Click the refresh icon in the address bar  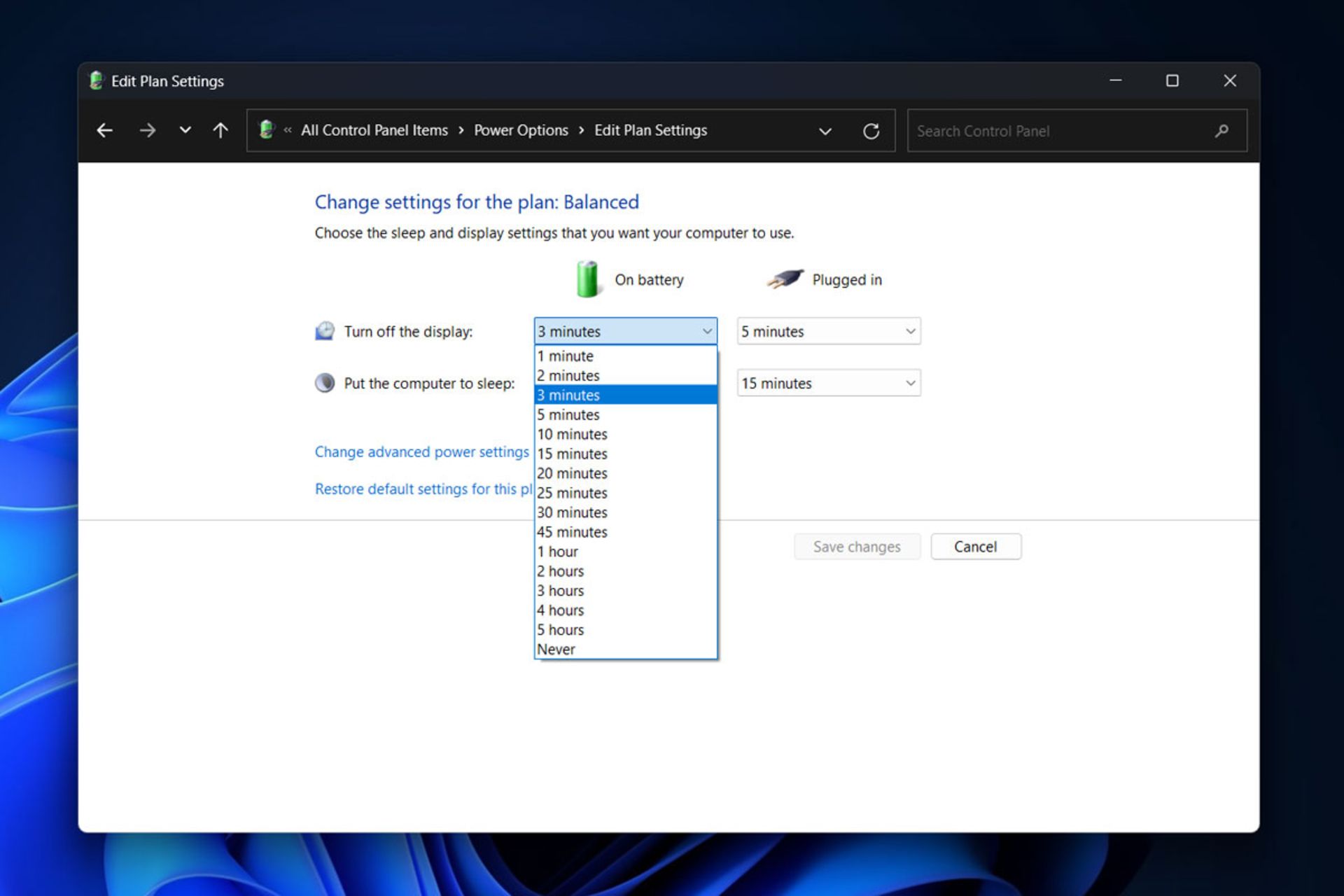click(x=871, y=130)
